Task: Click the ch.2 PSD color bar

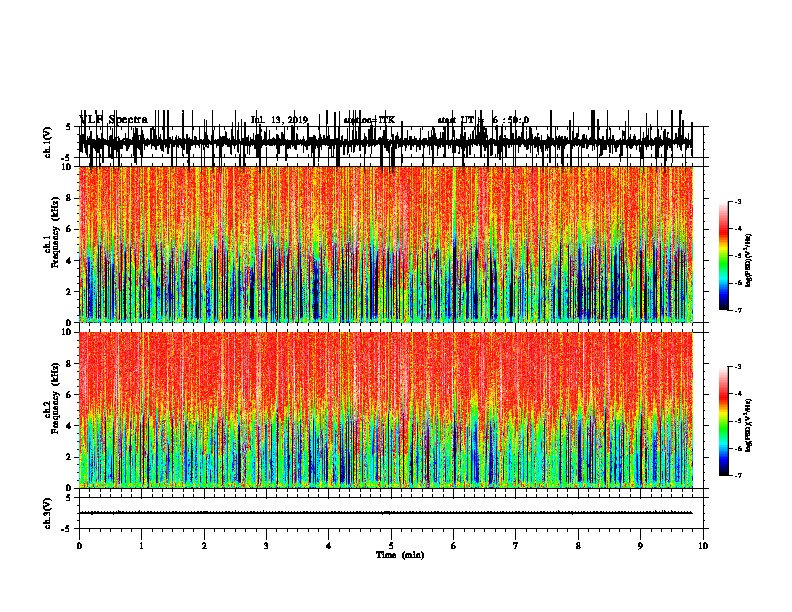Action: (724, 421)
